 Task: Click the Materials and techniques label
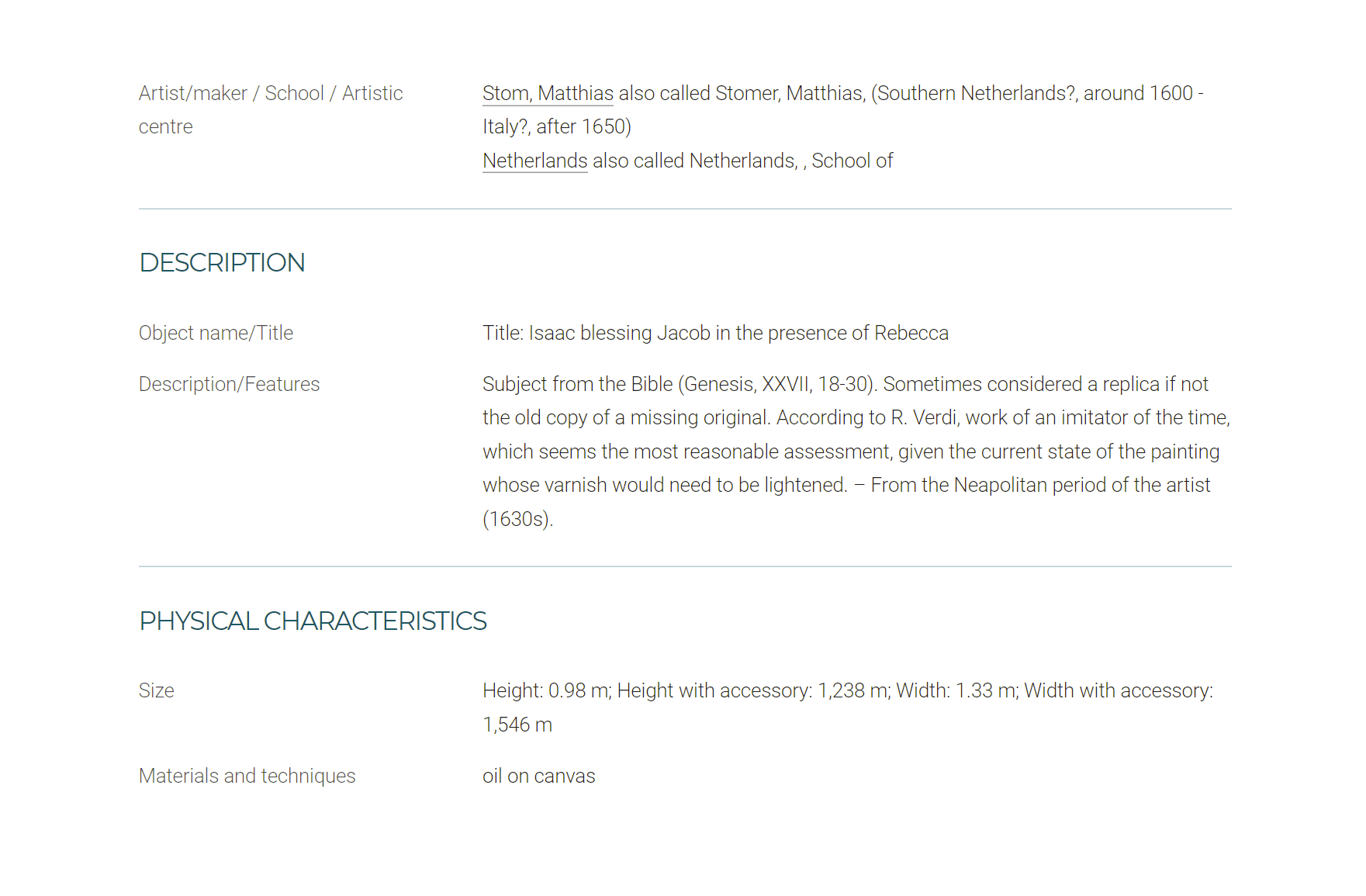(x=247, y=776)
